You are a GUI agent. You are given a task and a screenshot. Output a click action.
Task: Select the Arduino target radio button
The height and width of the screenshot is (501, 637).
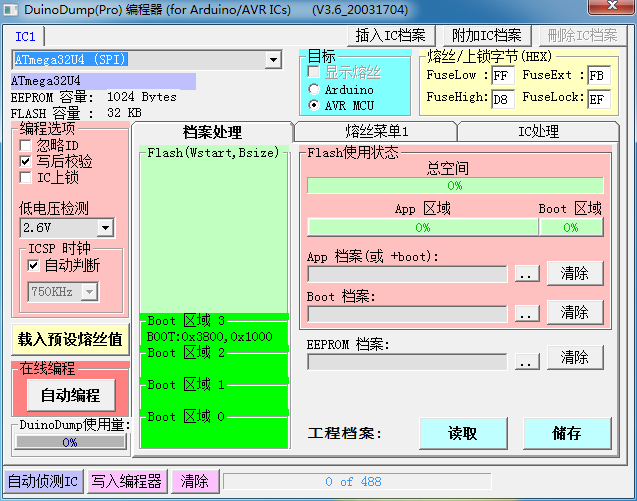pos(314,89)
